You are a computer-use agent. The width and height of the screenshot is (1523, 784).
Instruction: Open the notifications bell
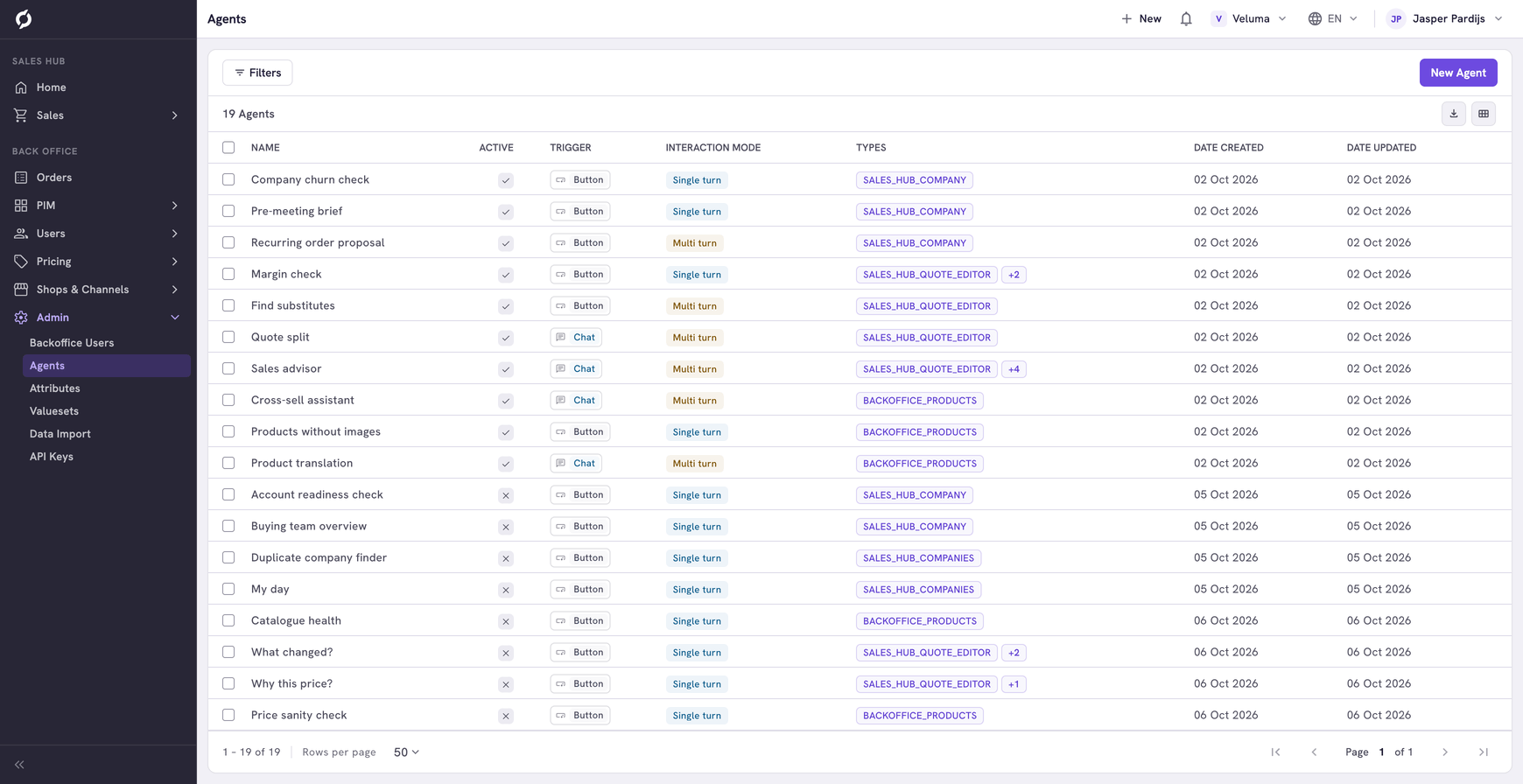[1186, 18]
